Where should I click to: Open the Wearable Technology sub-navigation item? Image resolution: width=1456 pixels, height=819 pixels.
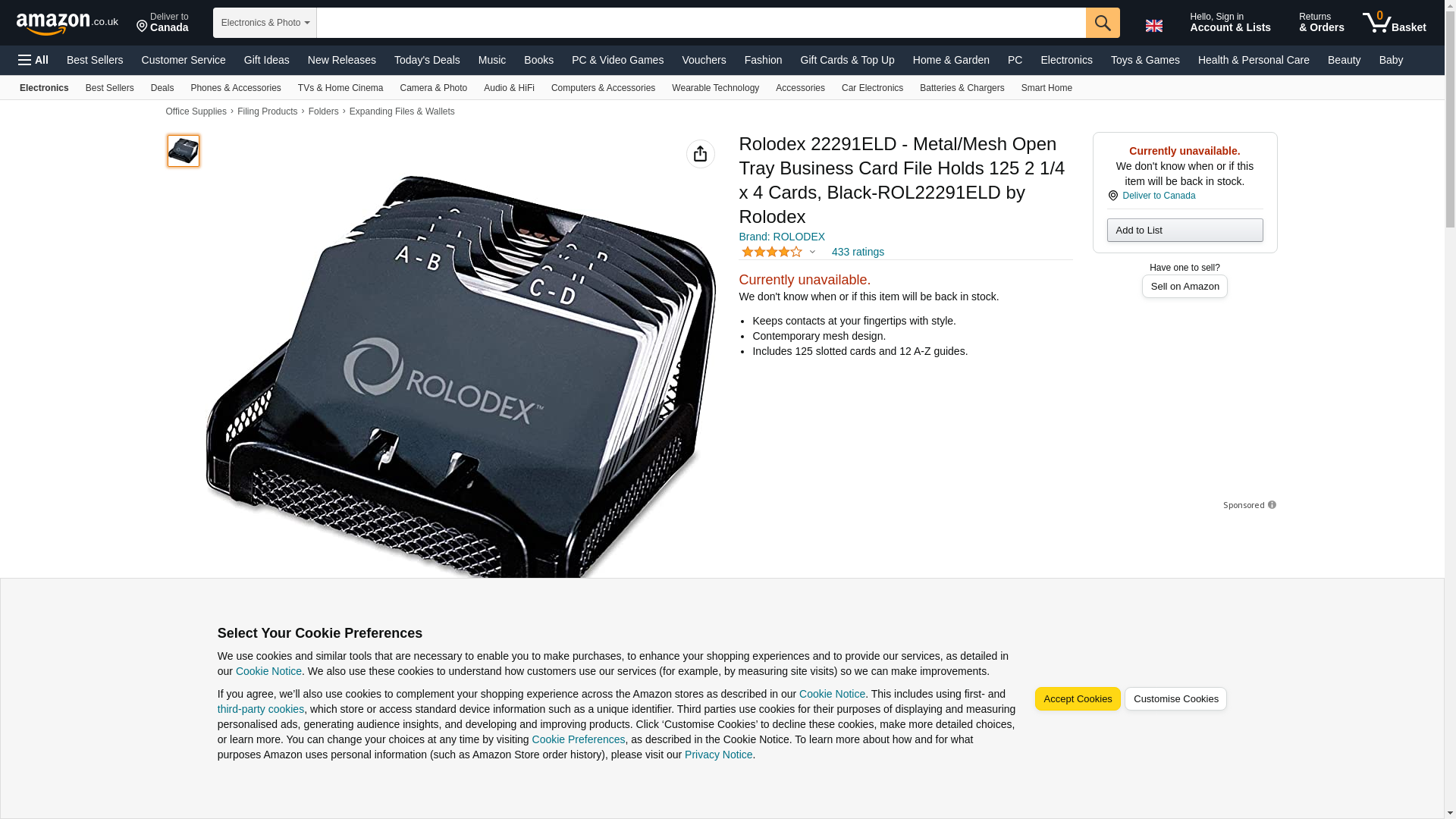[x=715, y=88]
